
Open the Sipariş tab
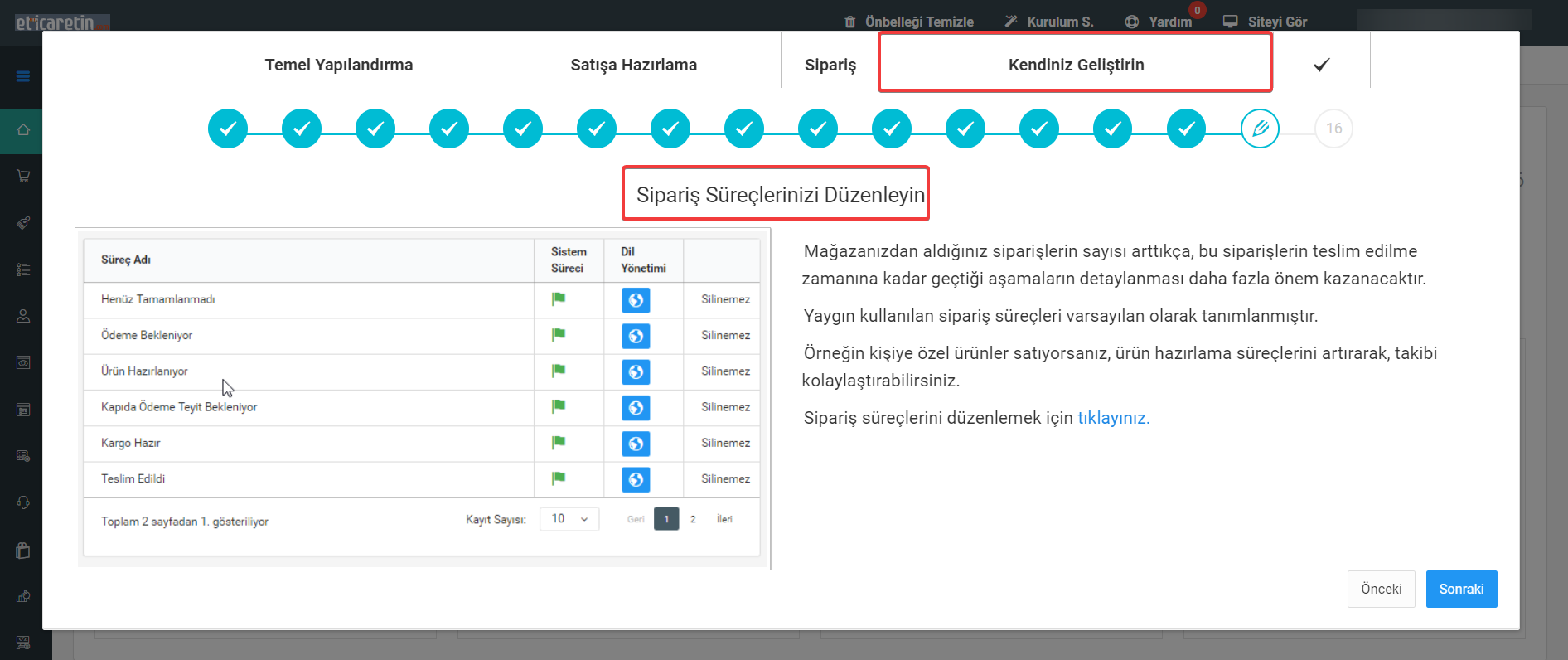tap(830, 65)
